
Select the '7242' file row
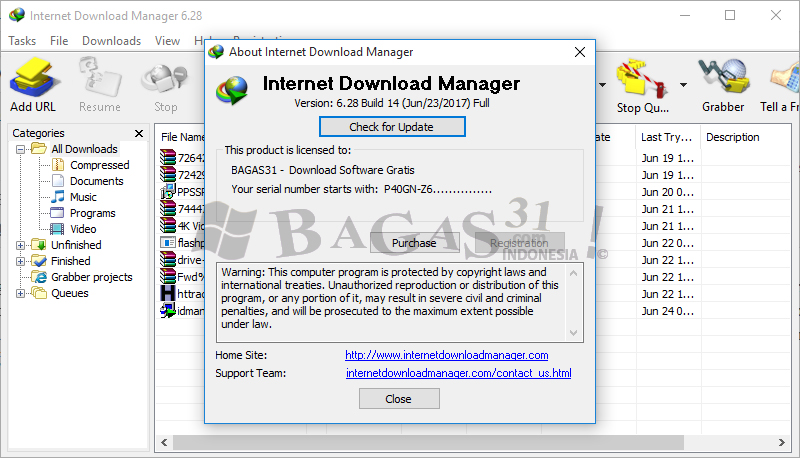click(182, 175)
